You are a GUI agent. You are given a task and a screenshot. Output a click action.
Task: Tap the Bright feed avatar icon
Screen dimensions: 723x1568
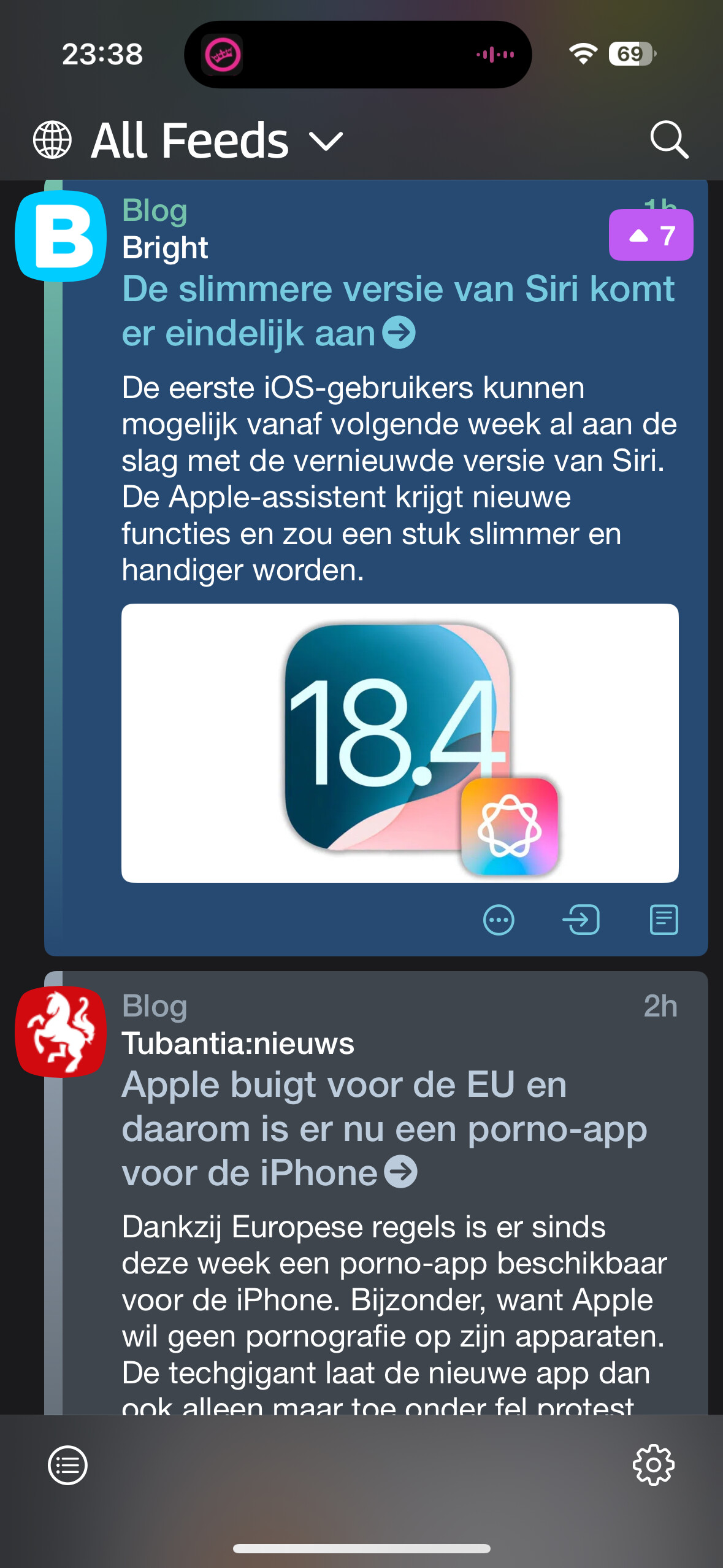pos(61,236)
